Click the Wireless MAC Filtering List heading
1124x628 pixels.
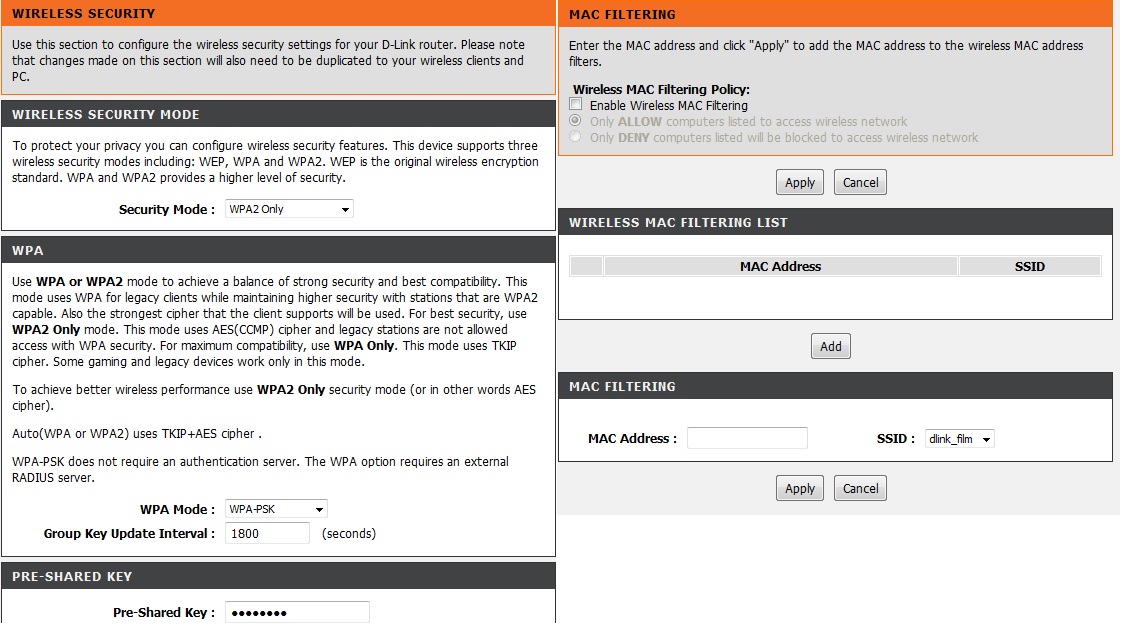tap(835, 222)
